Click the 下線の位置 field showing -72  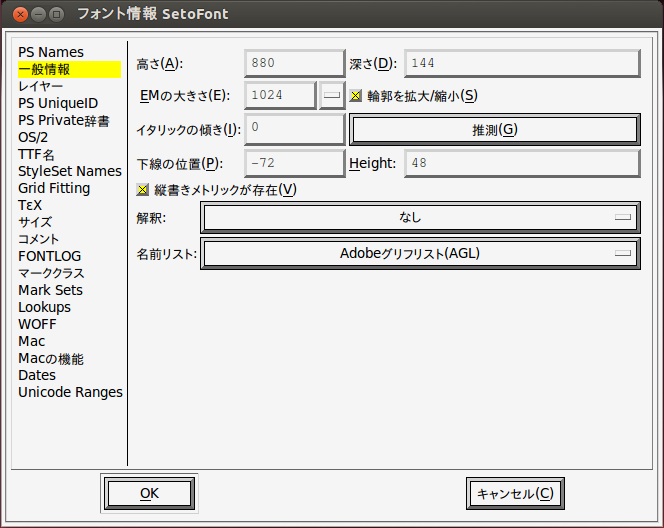295,163
